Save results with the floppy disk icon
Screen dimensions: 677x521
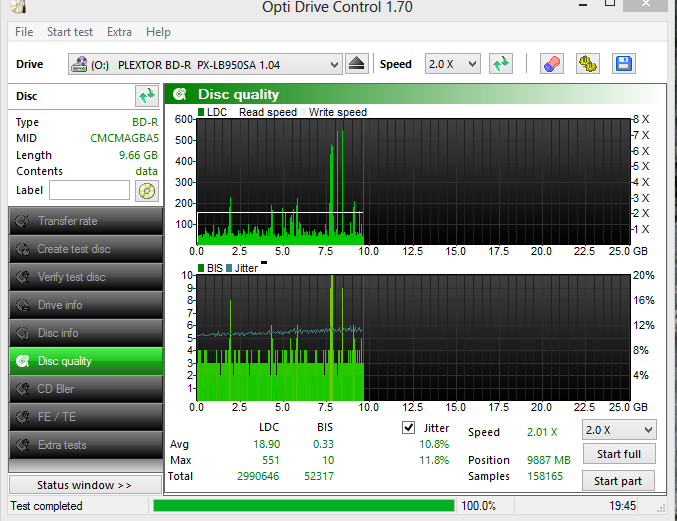pos(623,64)
